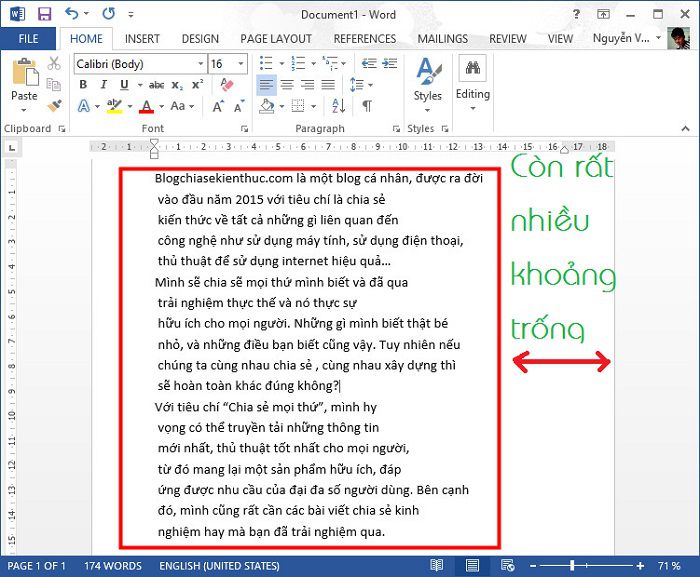Toggle Underline formatting
This screenshot has height=577, width=700.
pyautogui.click(x=124, y=84)
